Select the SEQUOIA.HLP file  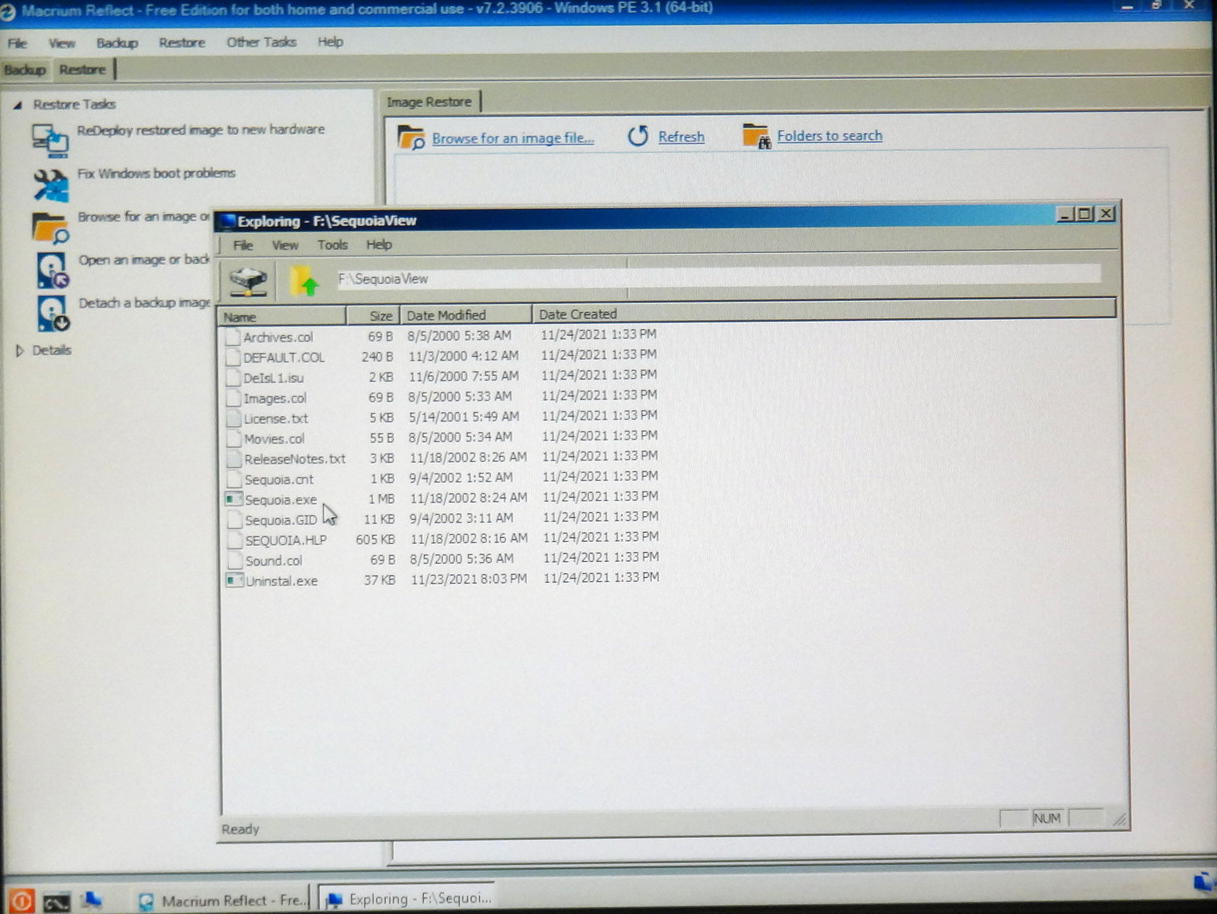286,540
